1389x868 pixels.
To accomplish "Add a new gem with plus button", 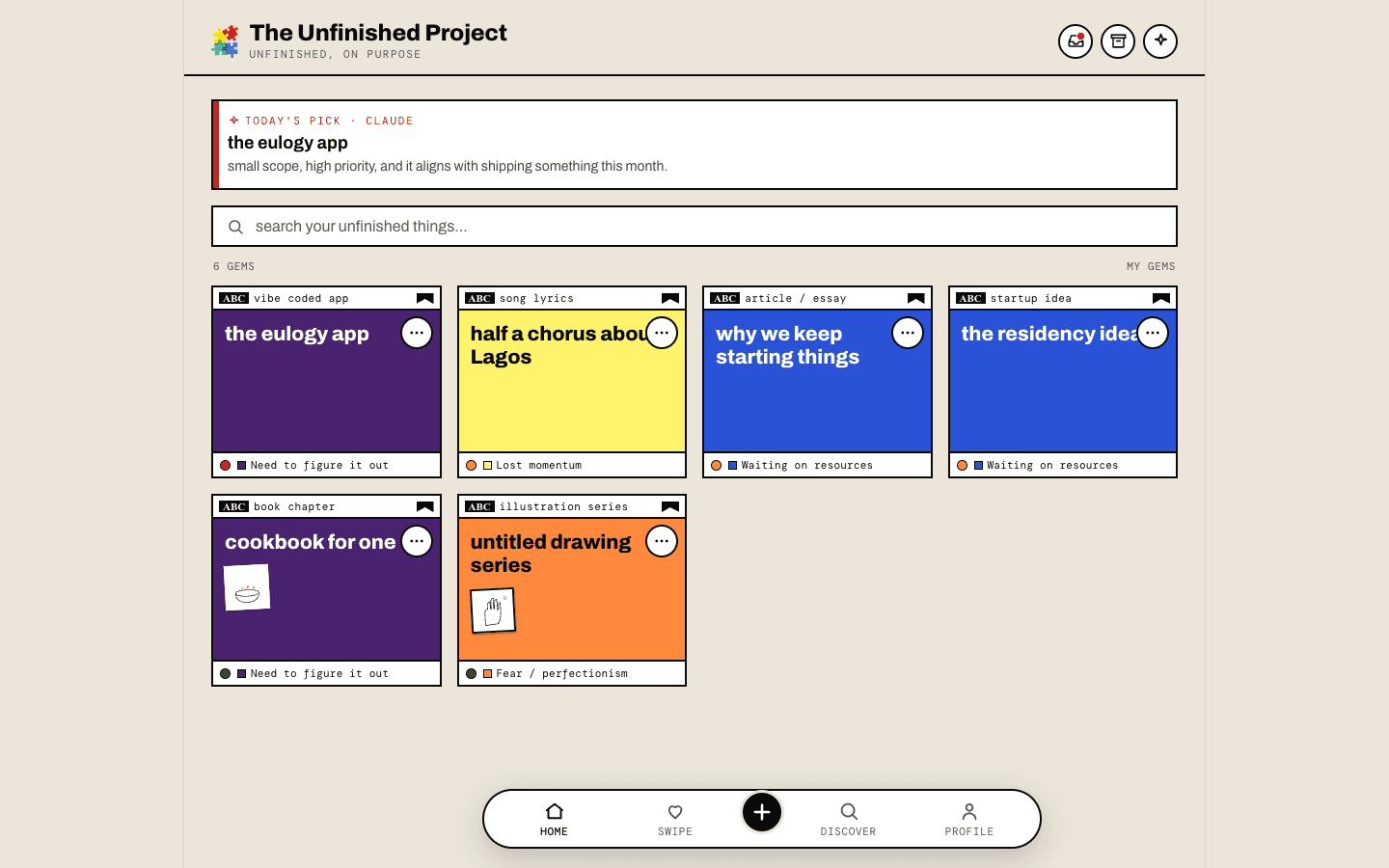I will (762, 812).
